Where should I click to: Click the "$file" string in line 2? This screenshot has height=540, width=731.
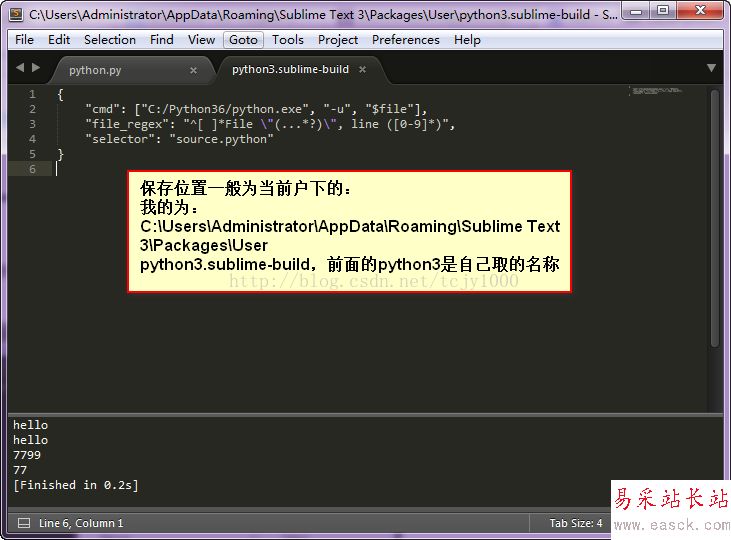390,110
